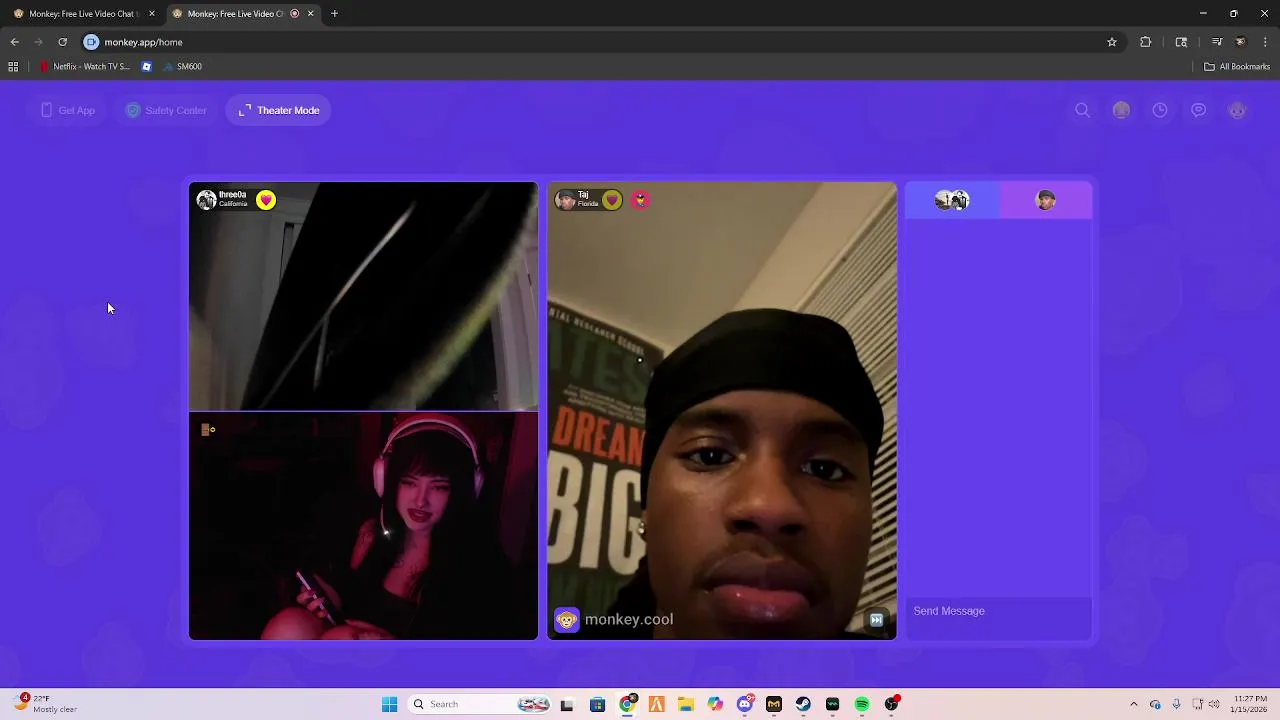Open Spotify from the taskbar

click(862, 704)
